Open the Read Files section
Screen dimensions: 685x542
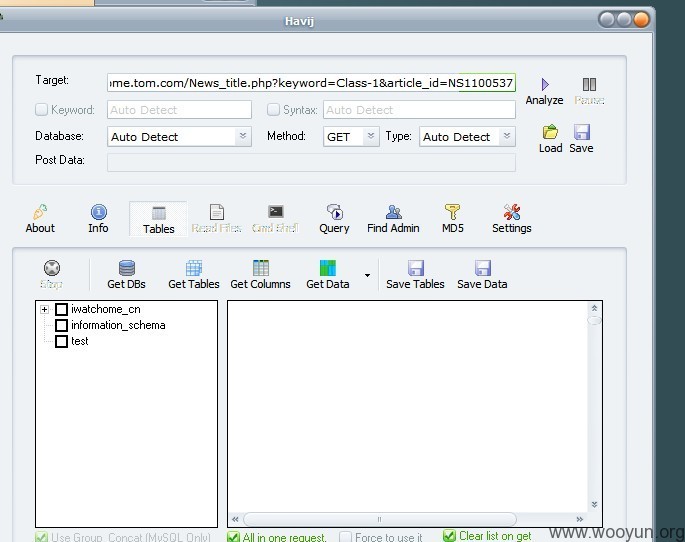tap(217, 218)
